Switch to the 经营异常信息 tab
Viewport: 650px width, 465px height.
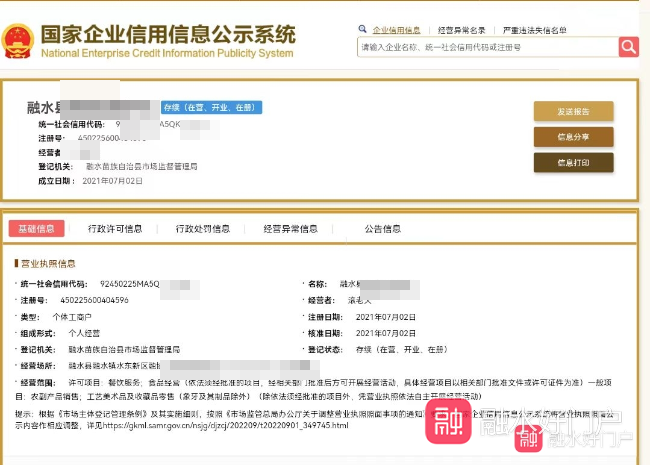click(291, 229)
